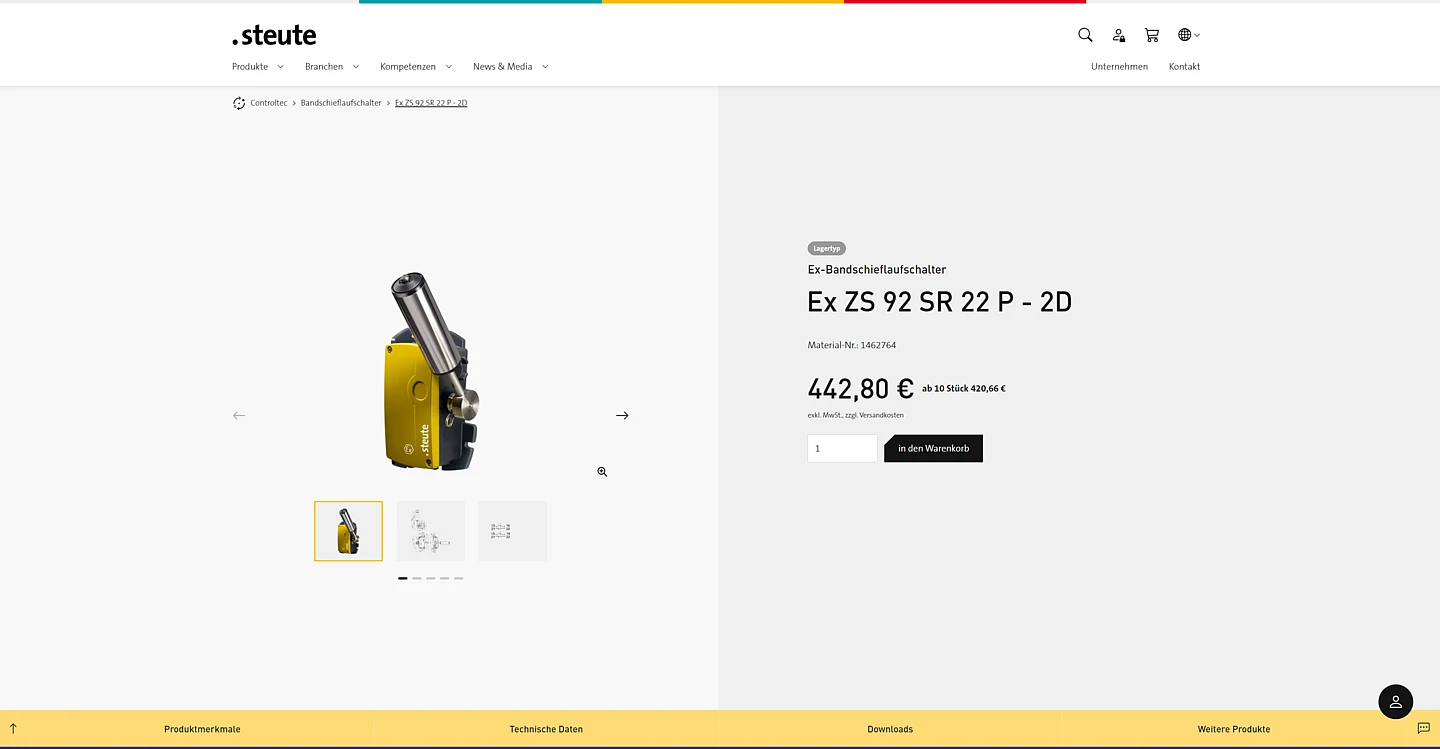Open the search magnifier icon
The width and height of the screenshot is (1440, 749).
tap(1085, 35)
